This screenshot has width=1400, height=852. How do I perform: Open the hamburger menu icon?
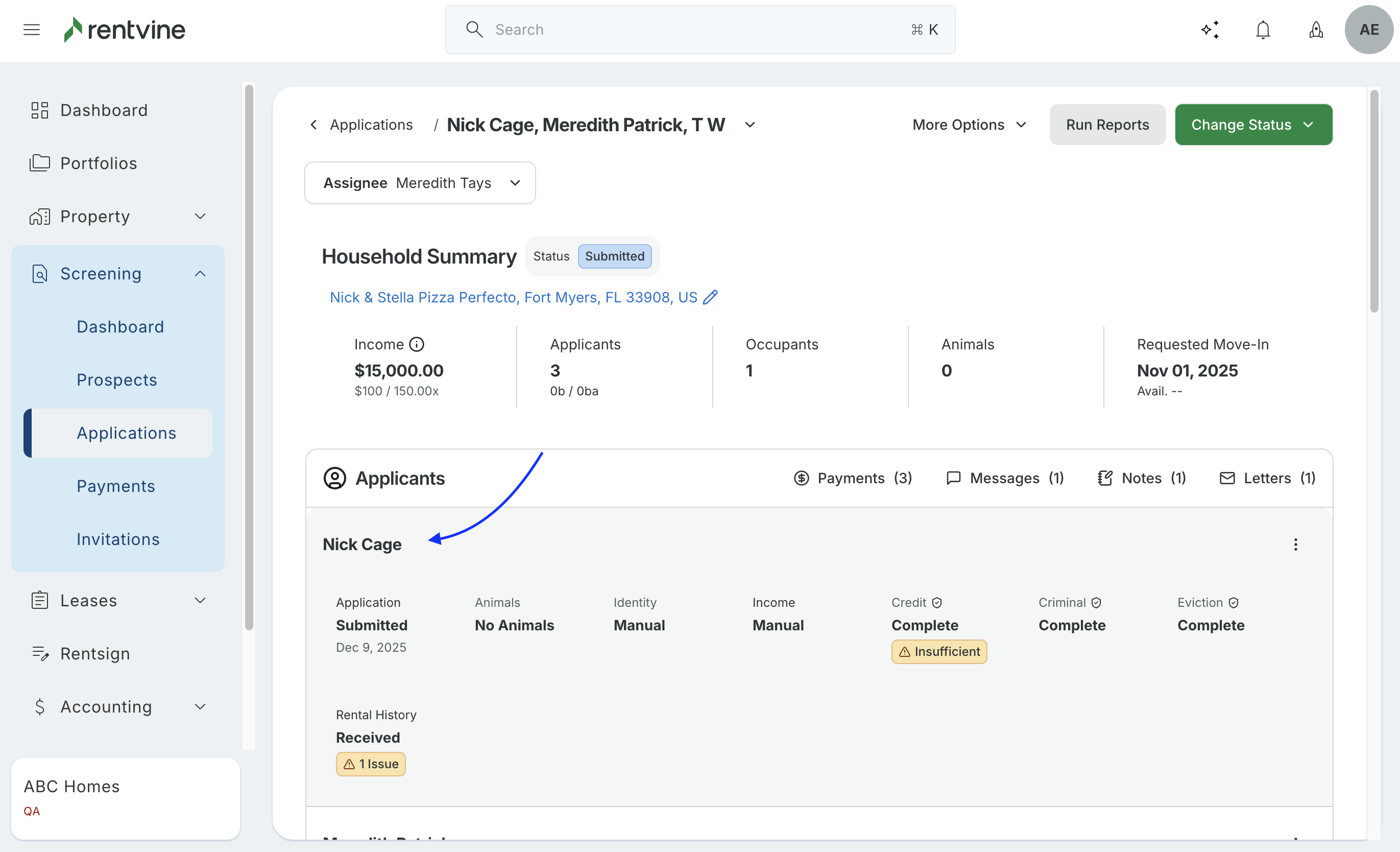pyautogui.click(x=31, y=30)
